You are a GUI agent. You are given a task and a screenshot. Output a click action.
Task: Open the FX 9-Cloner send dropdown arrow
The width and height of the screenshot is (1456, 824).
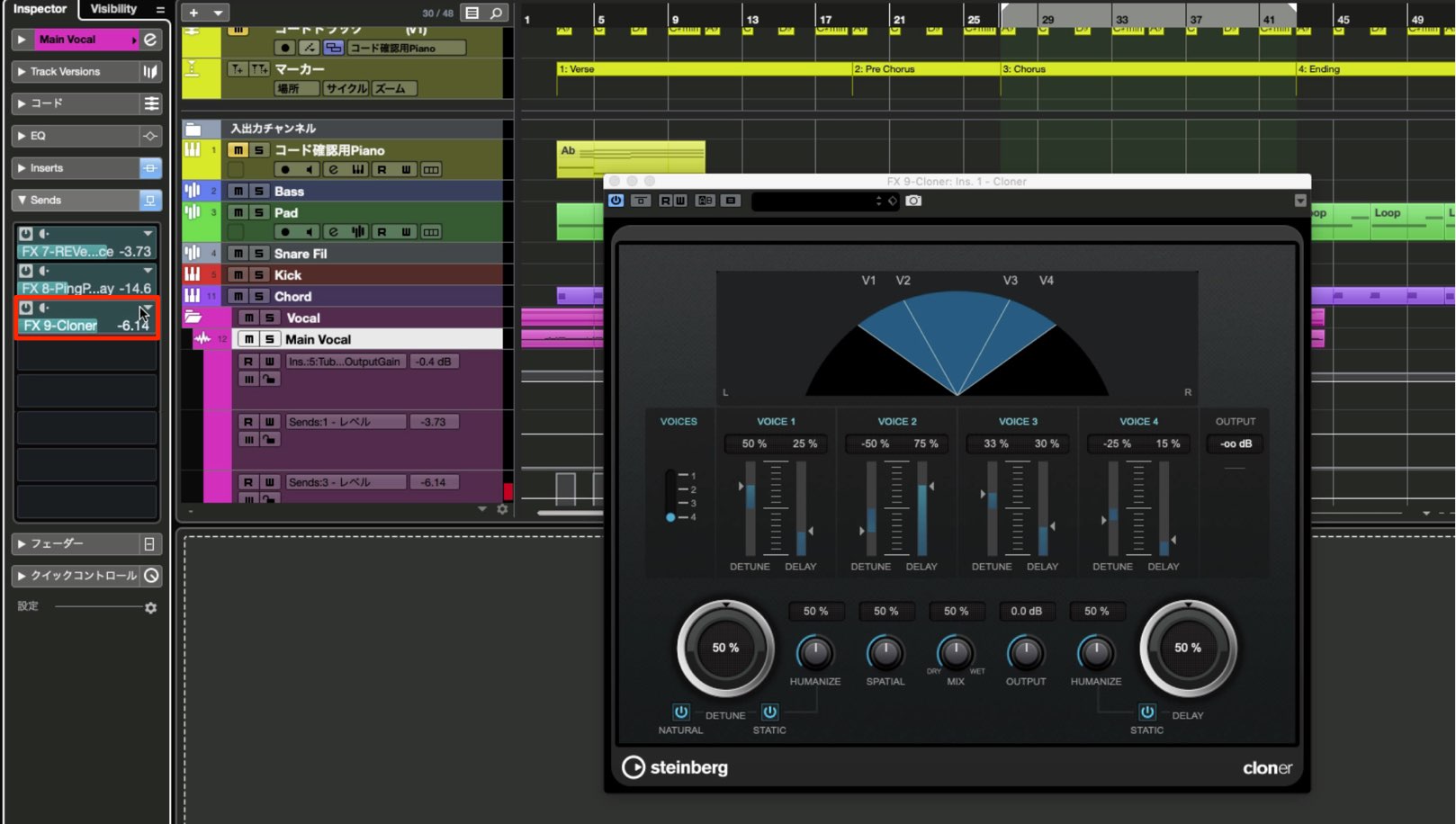148,308
